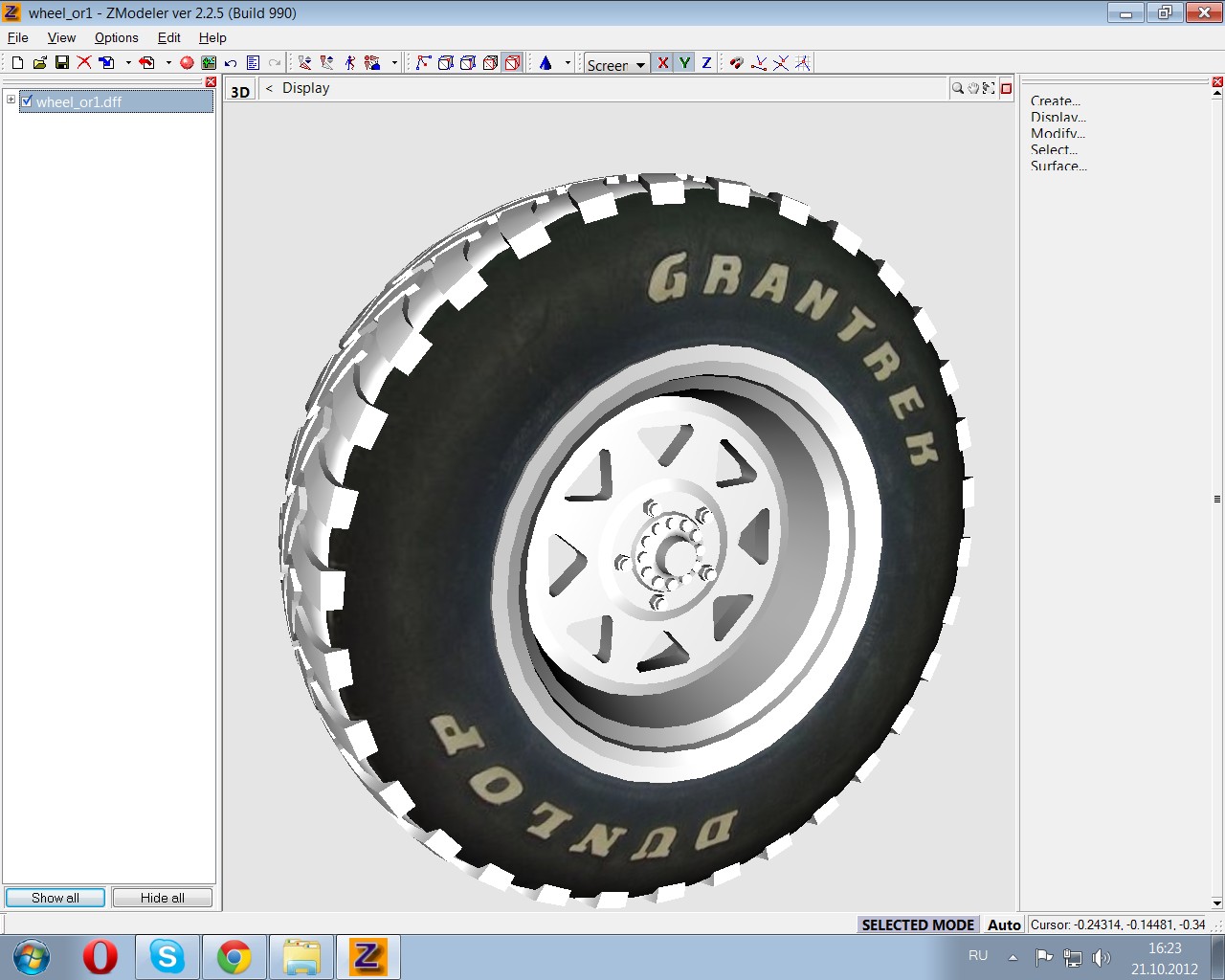Open Opera from the taskbar
This screenshot has width=1225, height=980.
100,957
